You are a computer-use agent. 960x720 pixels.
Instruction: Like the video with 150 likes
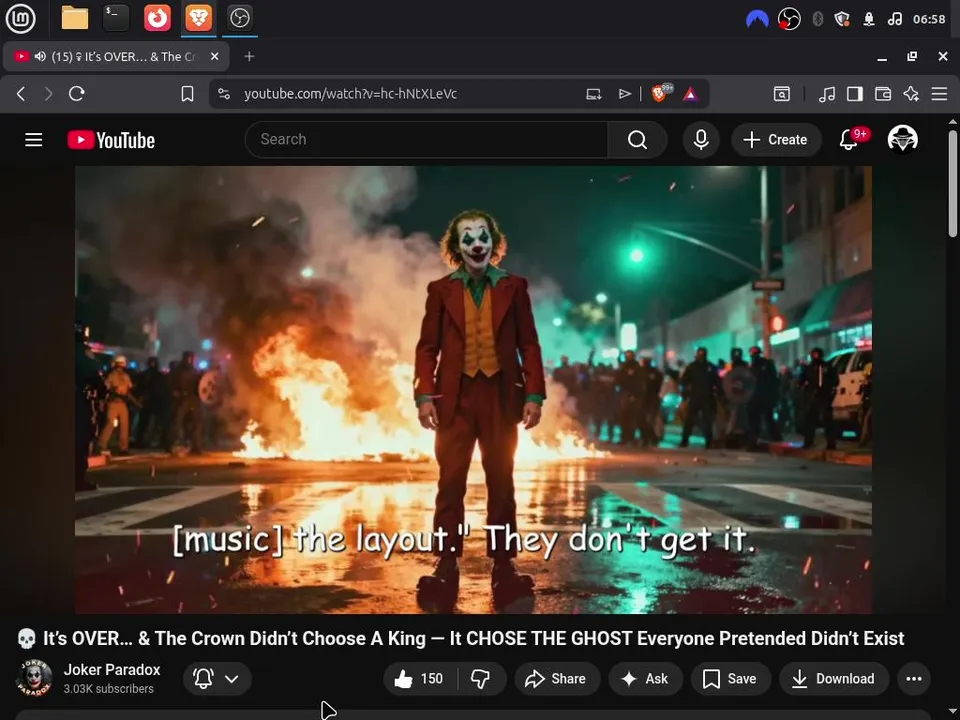pyautogui.click(x=420, y=678)
